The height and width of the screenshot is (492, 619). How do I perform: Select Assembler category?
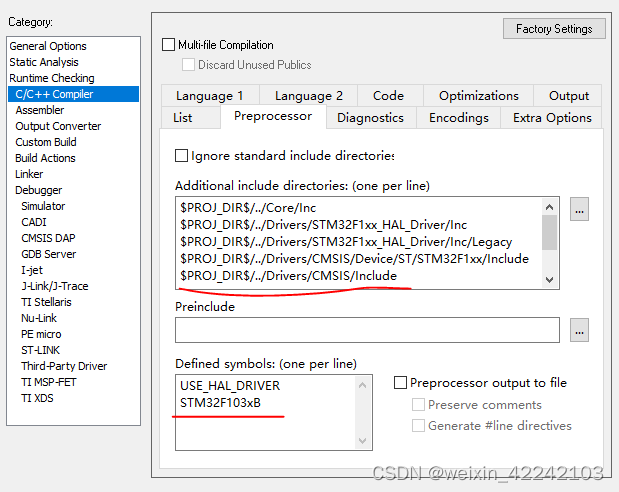click(73, 110)
